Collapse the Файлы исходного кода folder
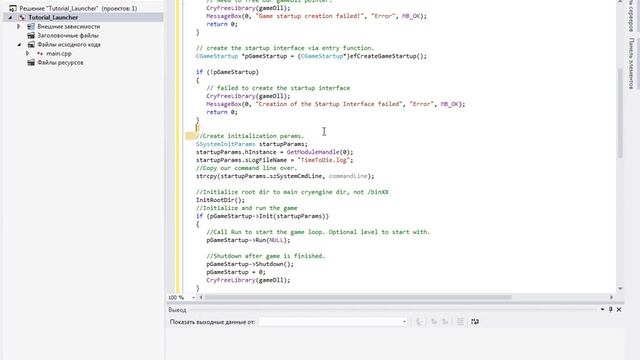Image resolution: width=640 pixels, height=360 pixels. pos(19,44)
